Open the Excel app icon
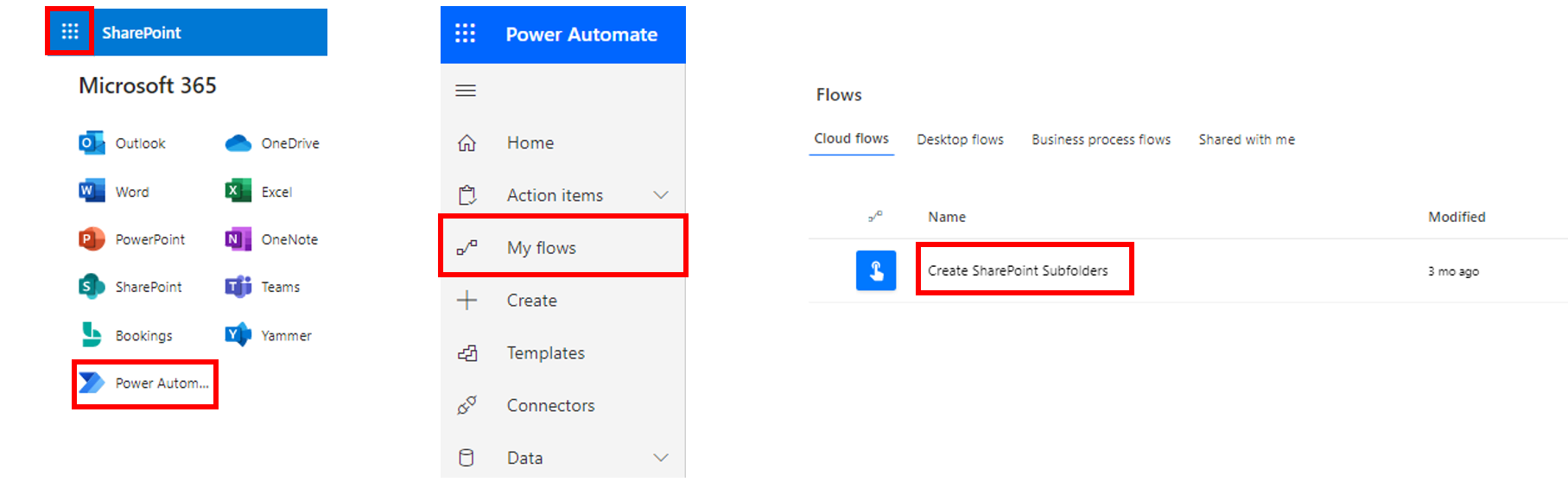 pyautogui.click(x=238, y=192)
